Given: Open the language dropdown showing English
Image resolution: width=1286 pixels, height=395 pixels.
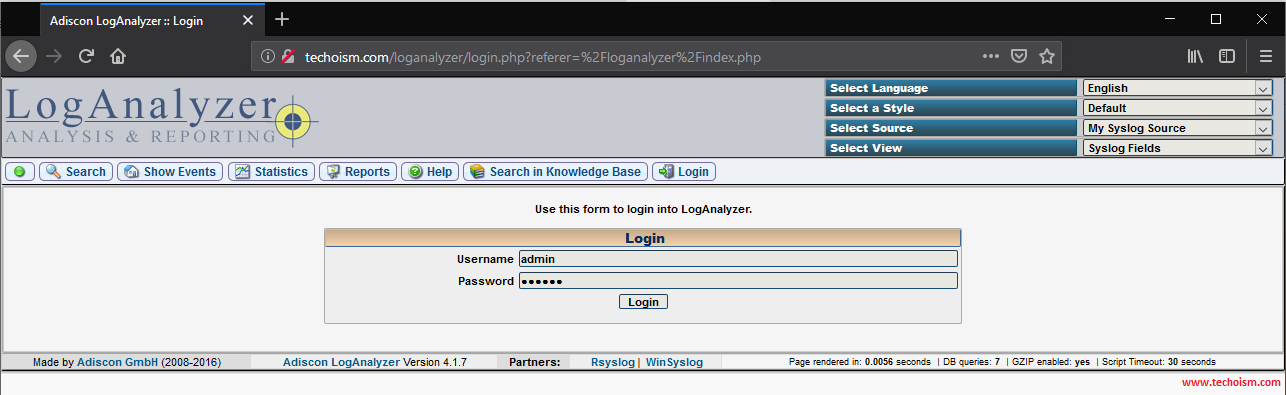Looking at the screenshot, I should pos(1177,88).
